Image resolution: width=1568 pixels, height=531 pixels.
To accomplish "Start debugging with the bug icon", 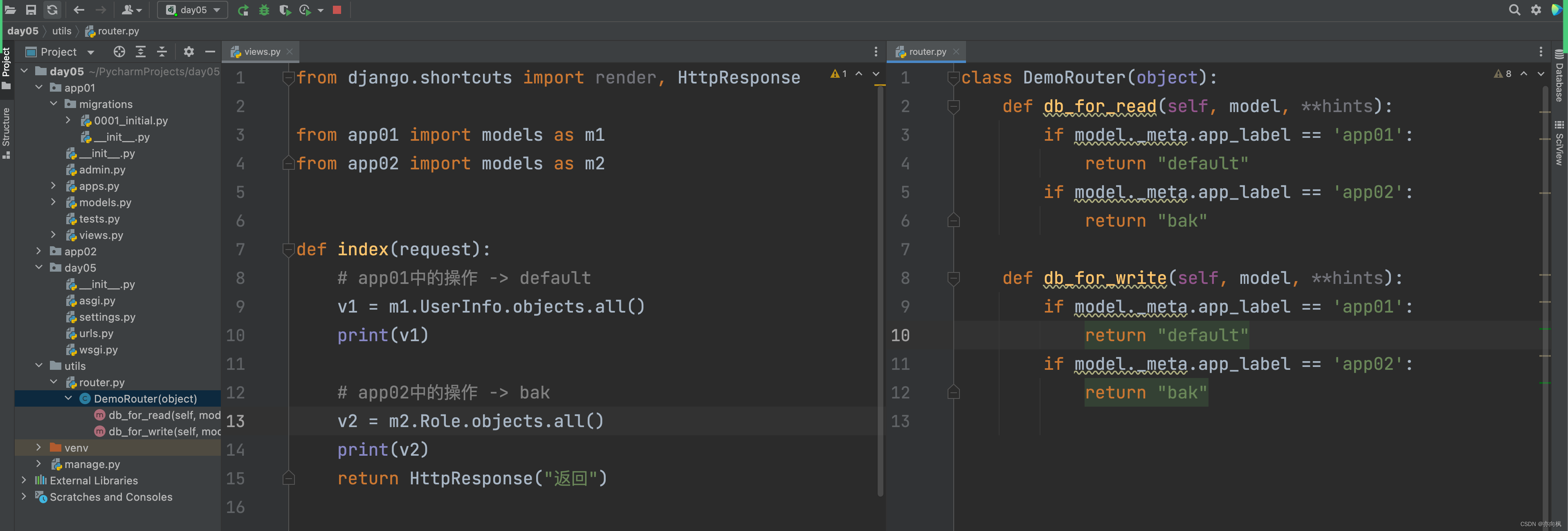I will pos(263,10).
